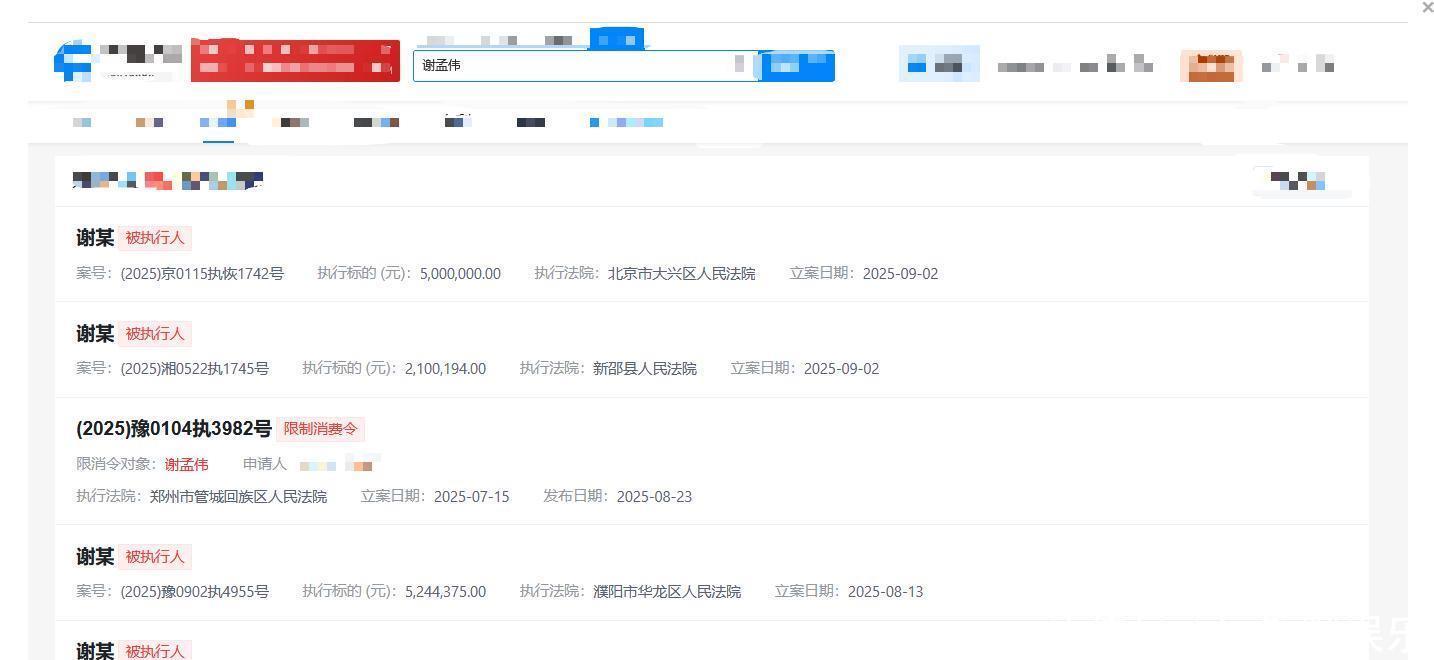Click the blurred applicant name next to 申请人
Viewport: 1434px width, 660px height.
click(x=338, y=465)
